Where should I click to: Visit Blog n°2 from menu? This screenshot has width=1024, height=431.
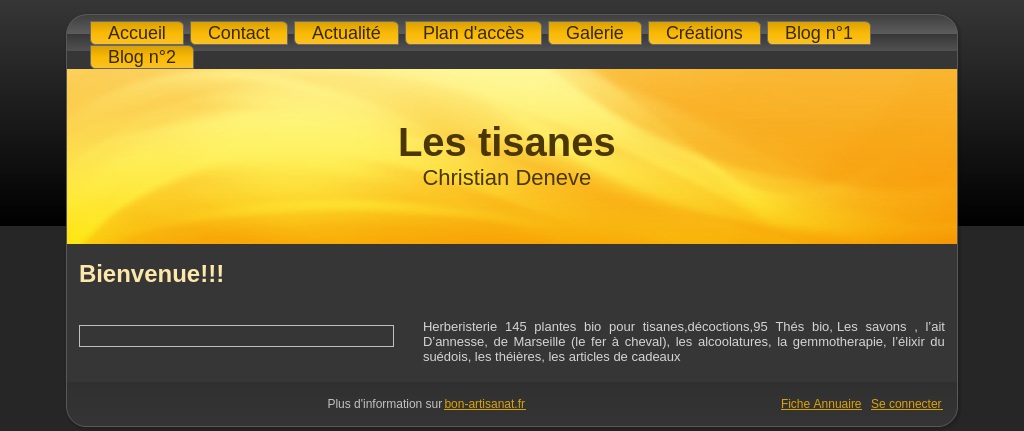[x=142, y=57]
